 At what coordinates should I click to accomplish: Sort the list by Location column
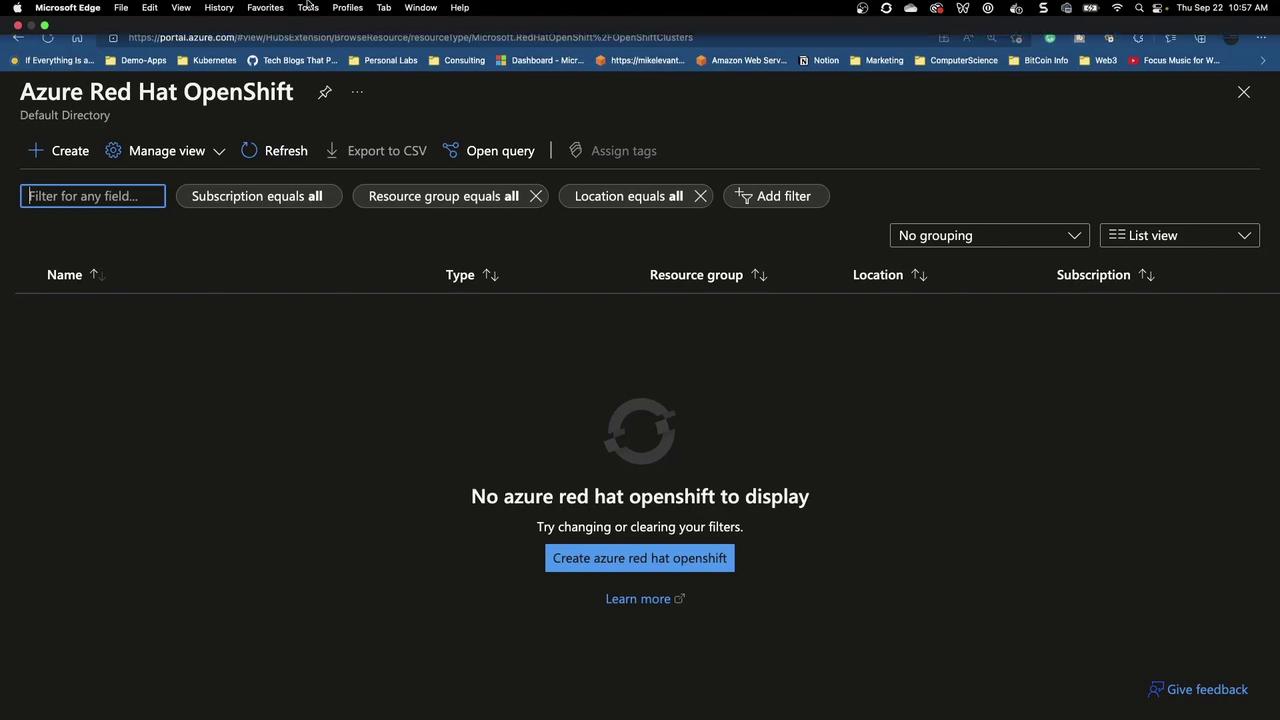890,275
